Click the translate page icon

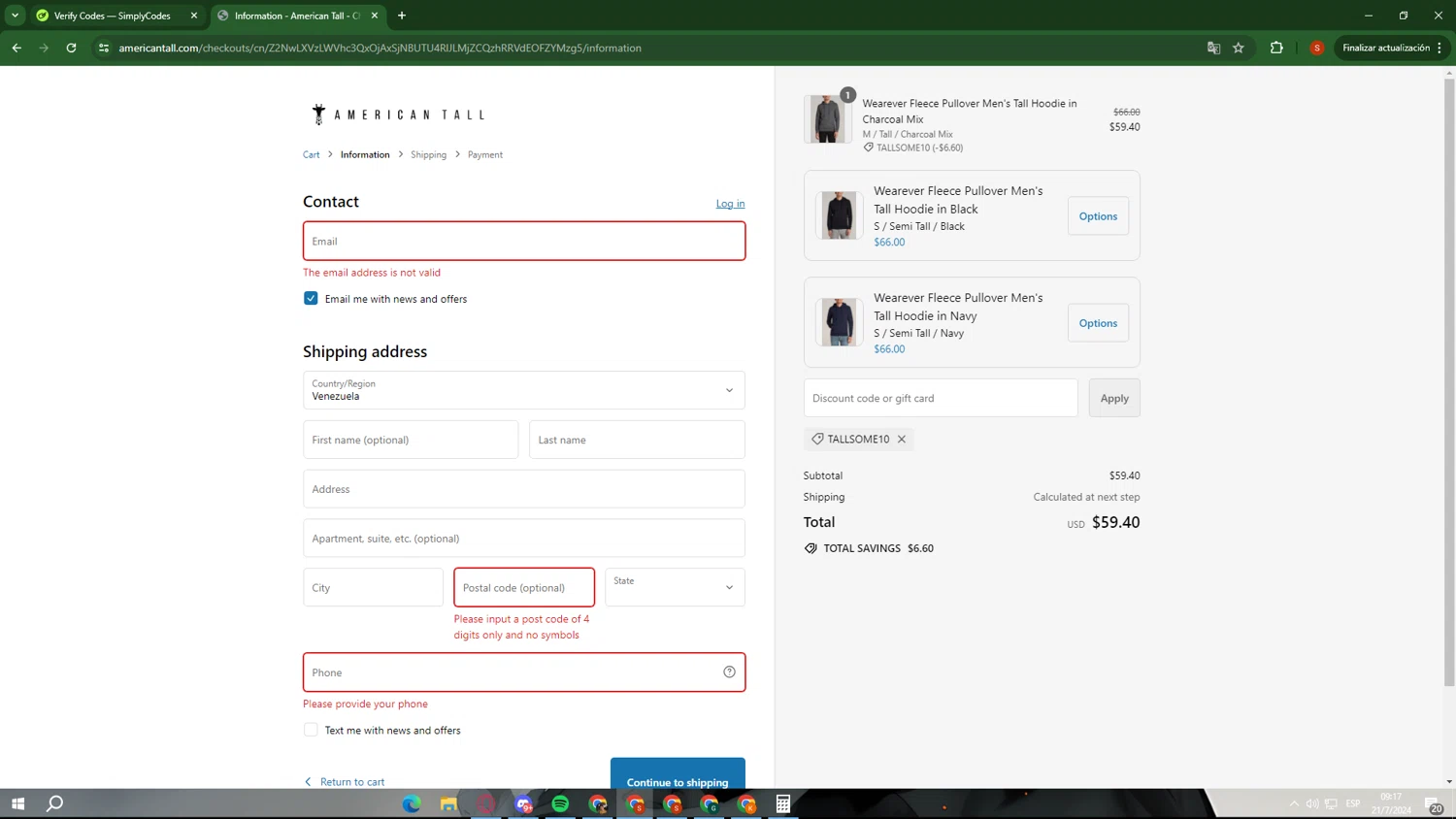tap(1213, 48)
